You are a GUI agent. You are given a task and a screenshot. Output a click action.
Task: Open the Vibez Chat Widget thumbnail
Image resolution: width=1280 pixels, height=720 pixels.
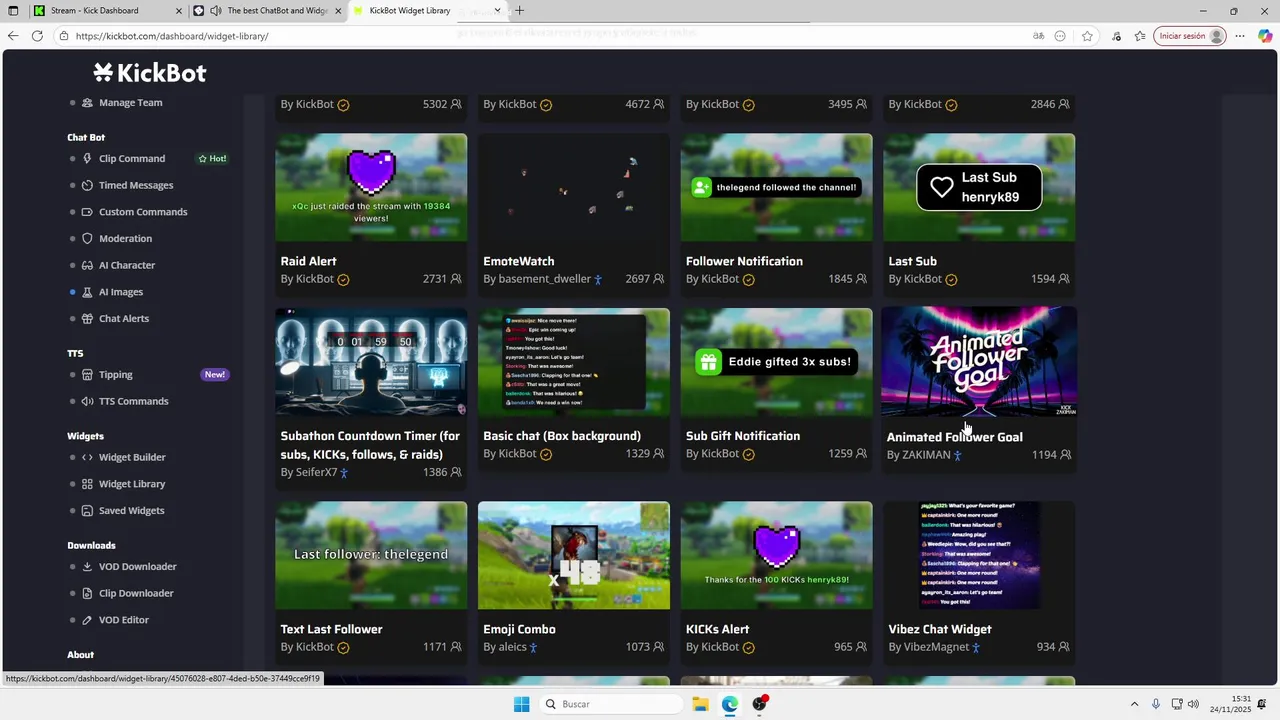979,555
